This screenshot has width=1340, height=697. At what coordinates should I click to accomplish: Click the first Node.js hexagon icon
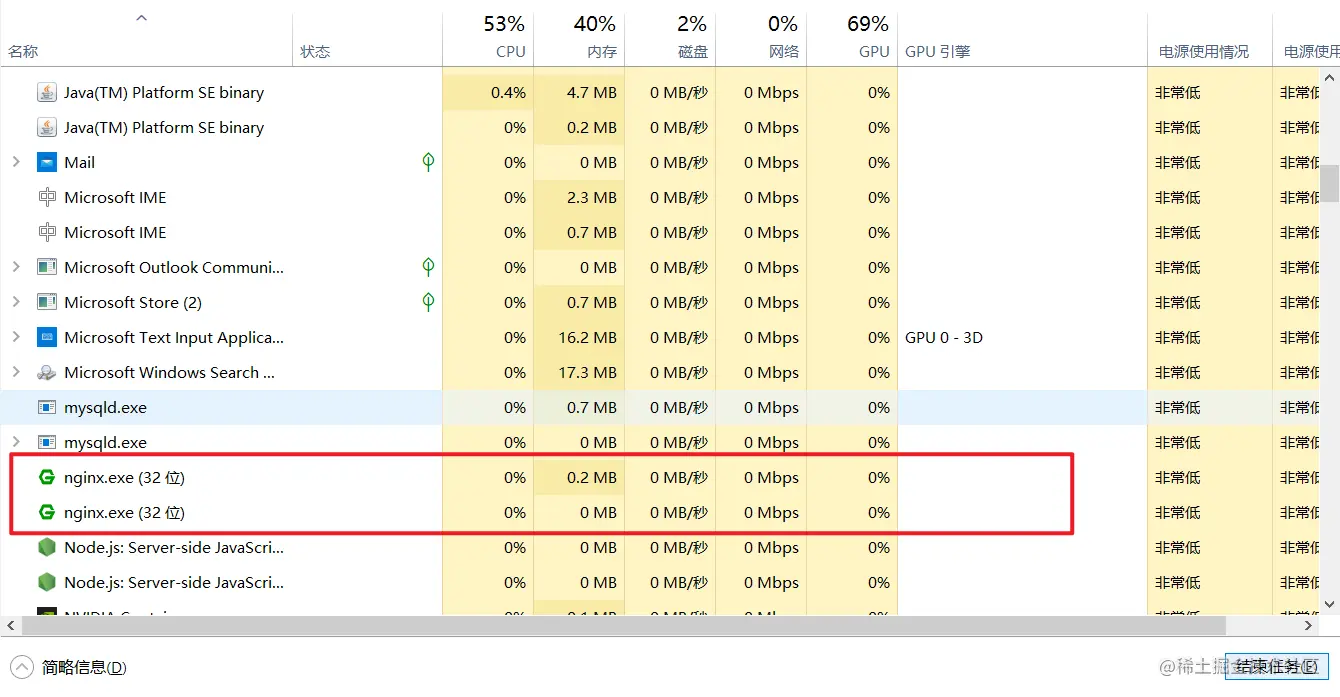click(47, 548)
